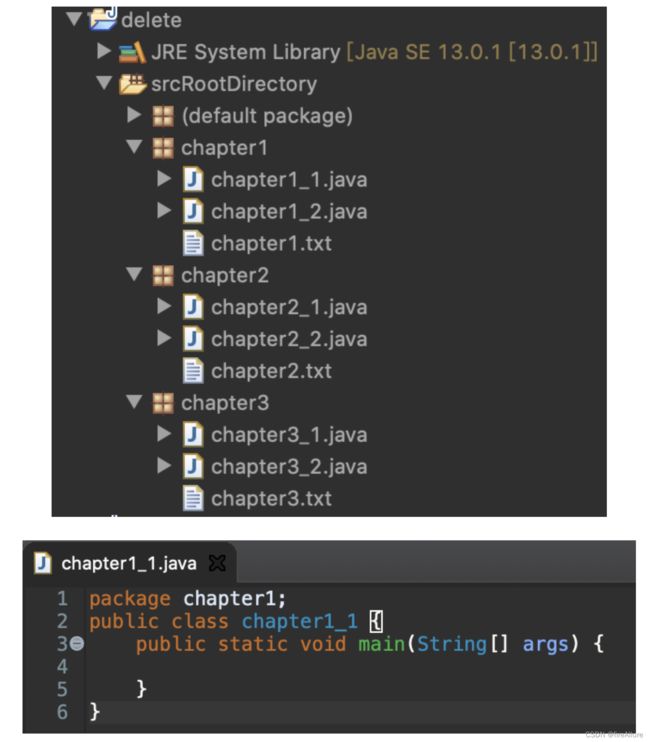
Task: Select chapter3.txt in the package tree
Action: (271, 499)
